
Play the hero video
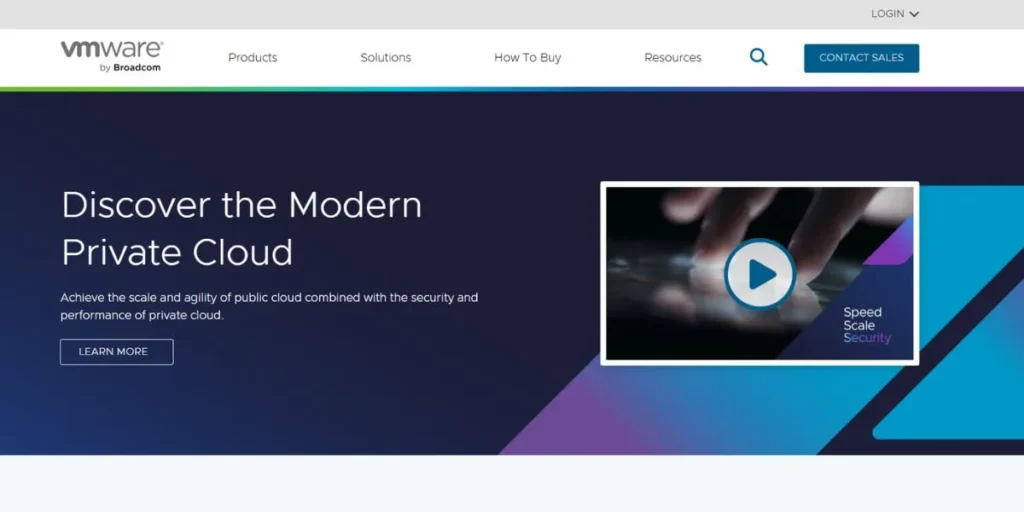[759, 273]
